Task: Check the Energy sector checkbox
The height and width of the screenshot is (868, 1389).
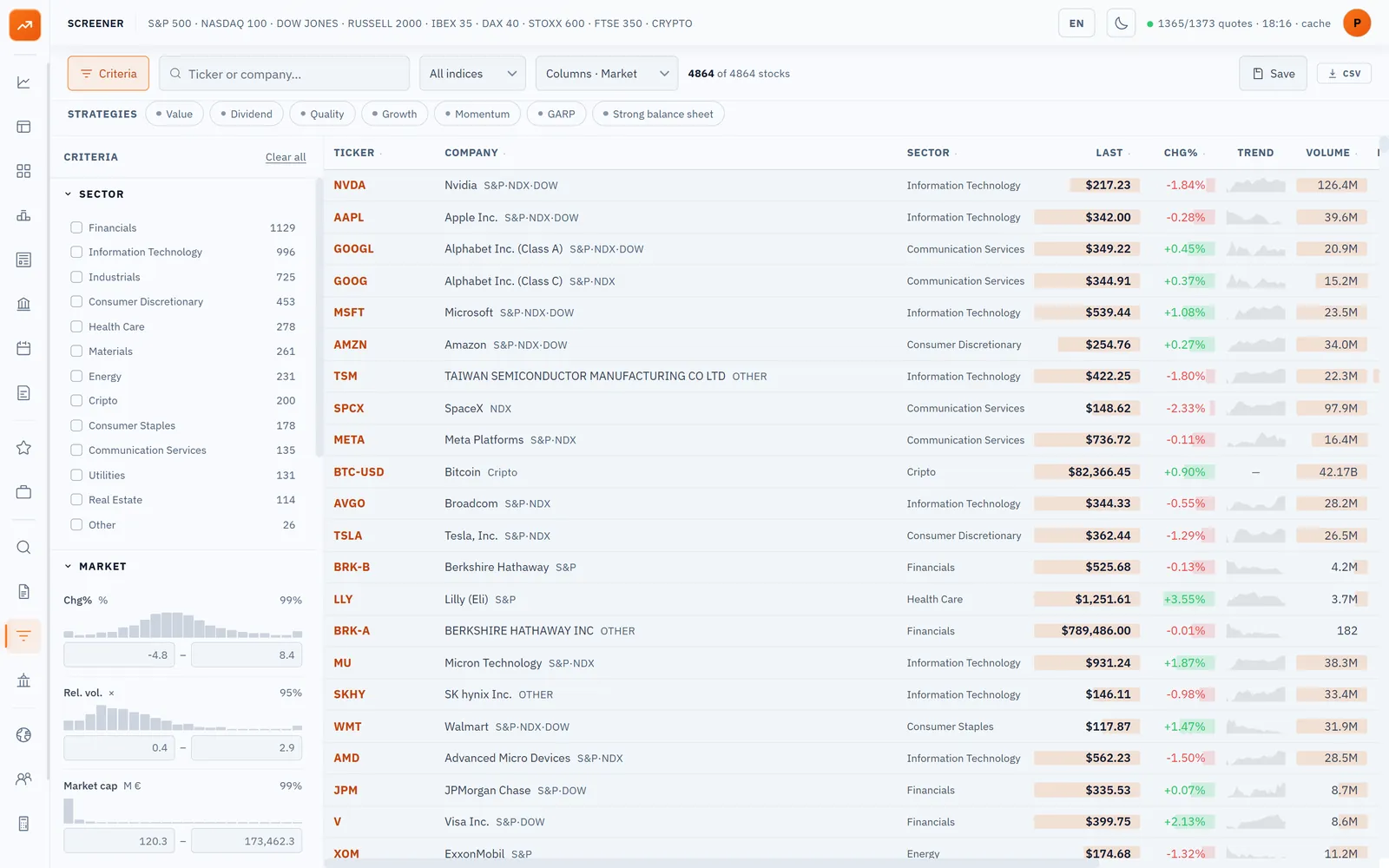Action: click(76, 376)
